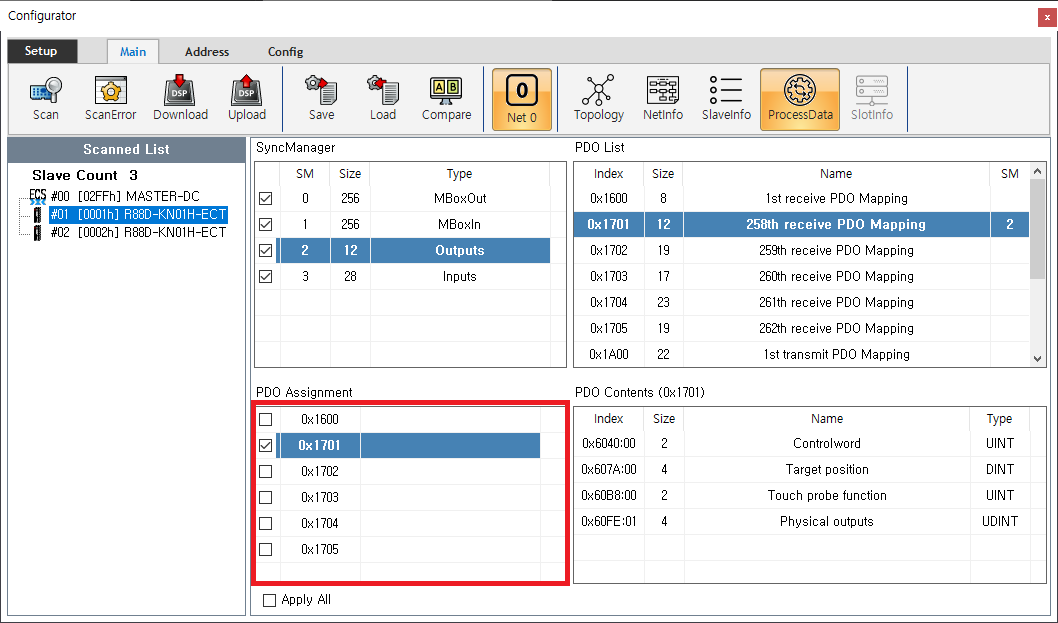Open the NetInfo panel

pos(662,98)
